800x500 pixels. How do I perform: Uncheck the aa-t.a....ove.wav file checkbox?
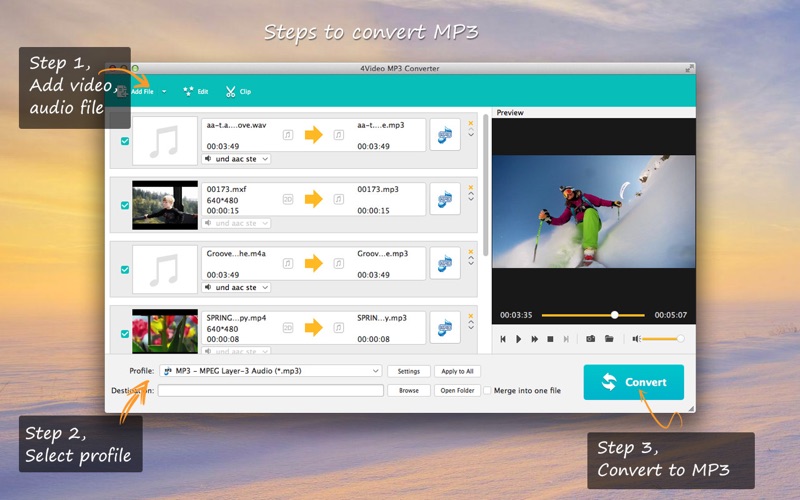[x=125, y=141]
